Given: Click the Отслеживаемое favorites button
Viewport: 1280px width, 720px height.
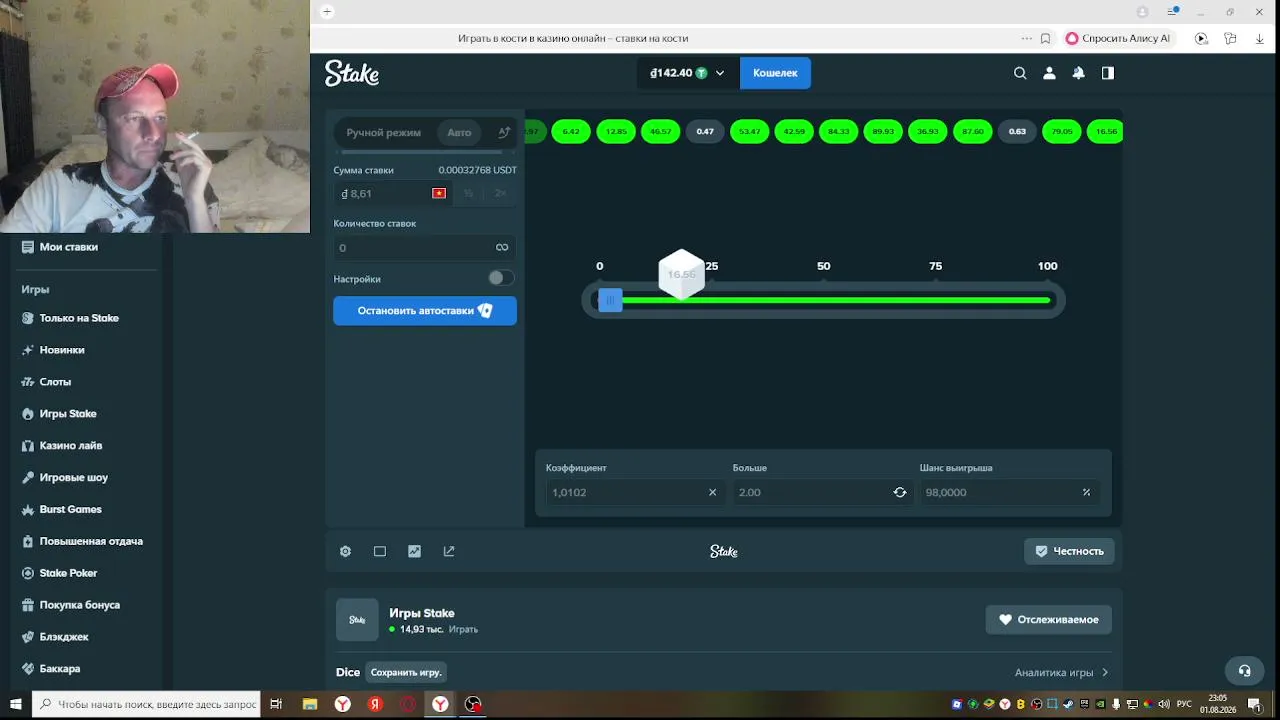Looking at the screenshot, I should click(x=1048, y=620).
